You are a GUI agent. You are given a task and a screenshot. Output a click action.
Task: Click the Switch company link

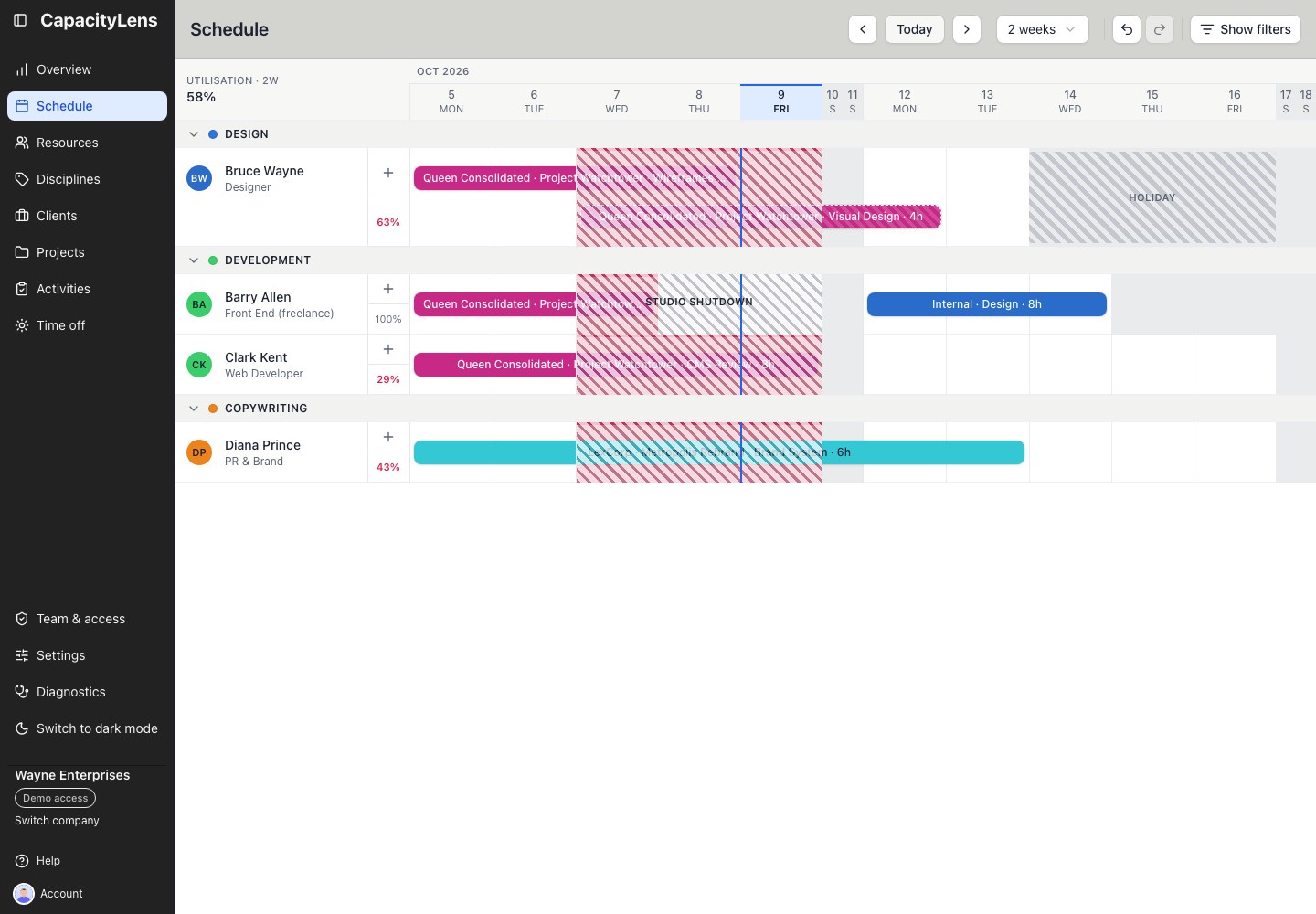point(57,821)
